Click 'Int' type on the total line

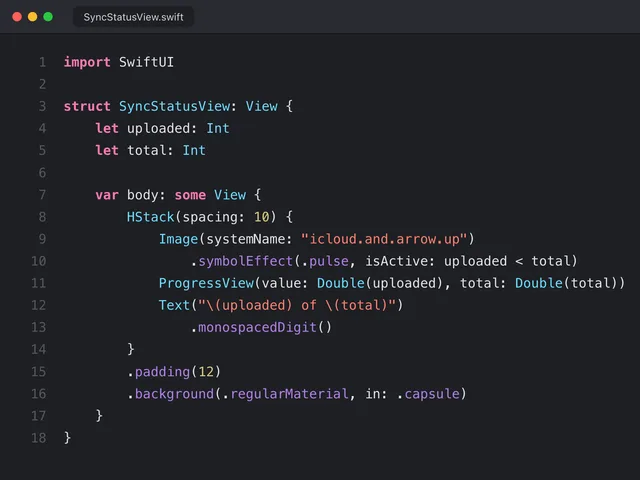pos(194,151)
